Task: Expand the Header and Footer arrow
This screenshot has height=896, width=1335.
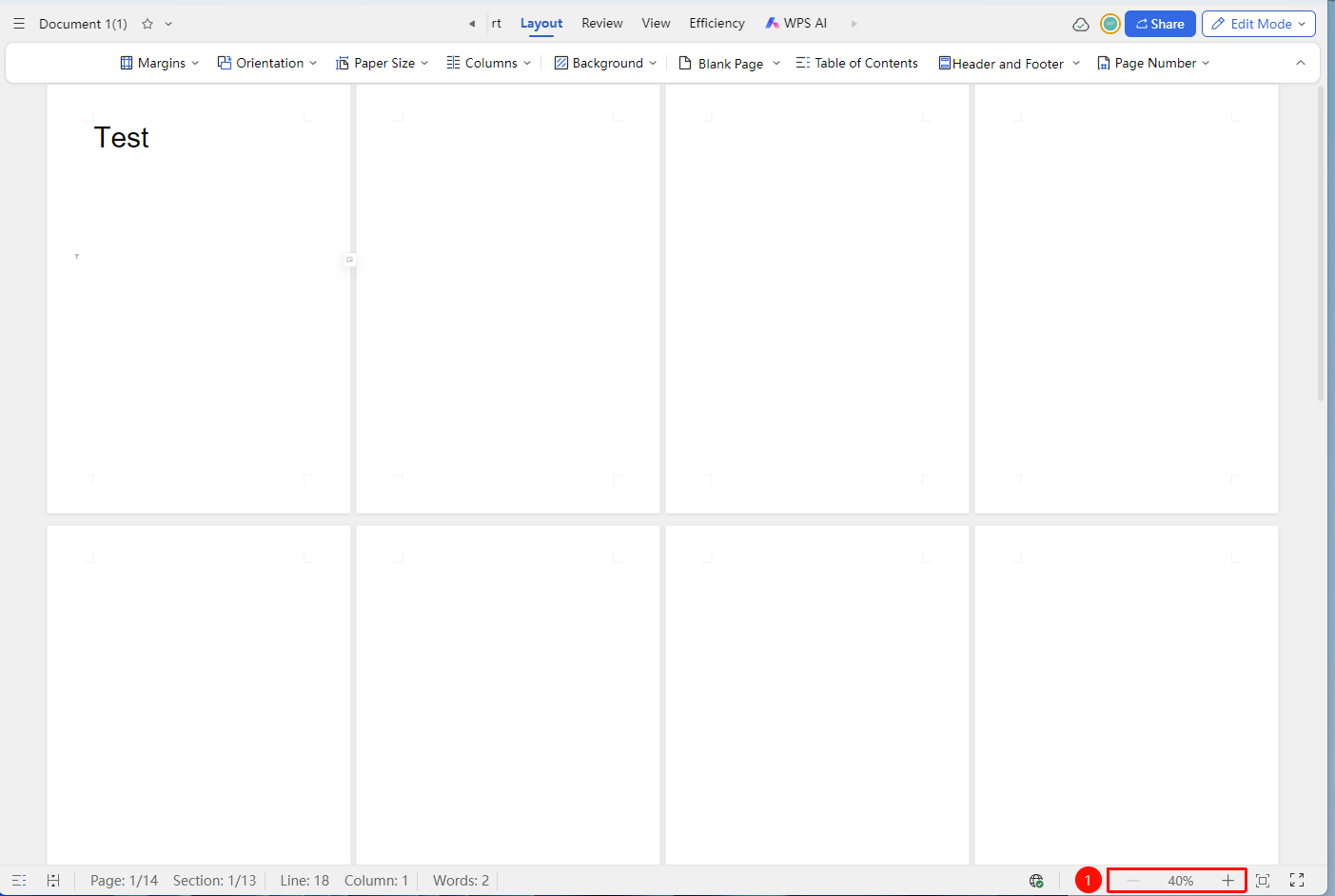Action: click(1076, 64)
